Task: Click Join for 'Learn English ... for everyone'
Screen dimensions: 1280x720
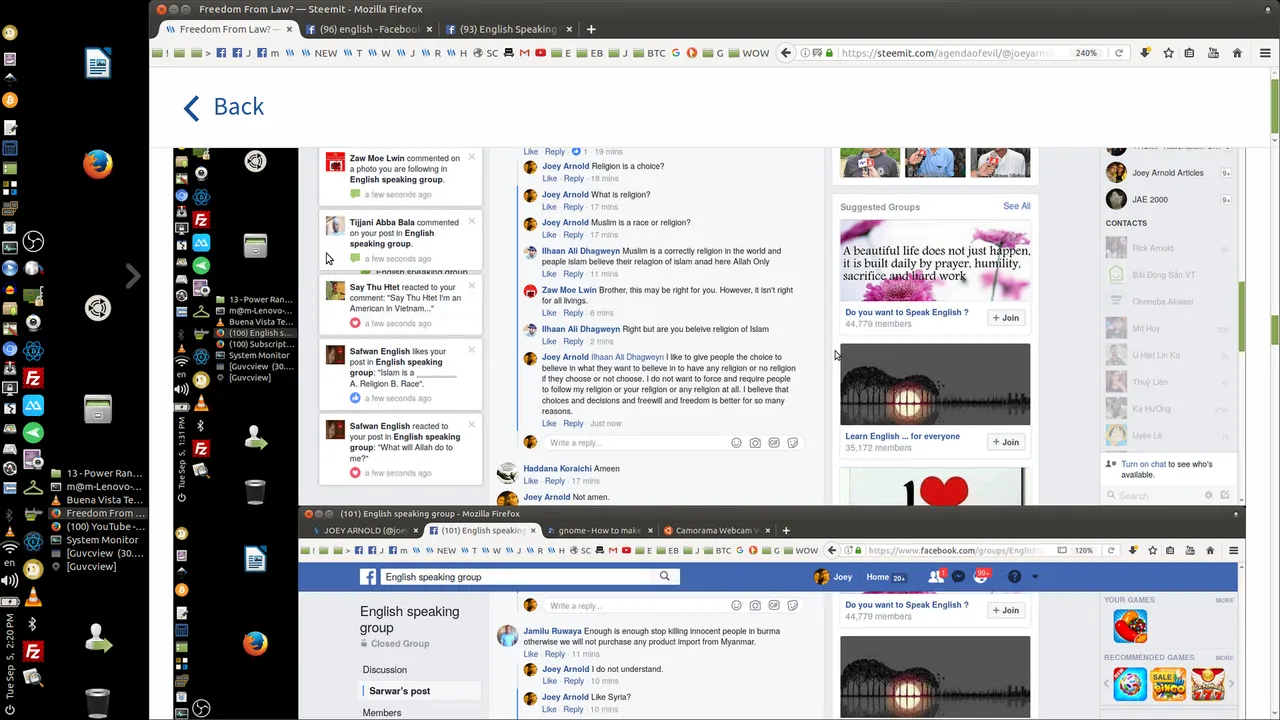Action: [x=1005, y=442]
